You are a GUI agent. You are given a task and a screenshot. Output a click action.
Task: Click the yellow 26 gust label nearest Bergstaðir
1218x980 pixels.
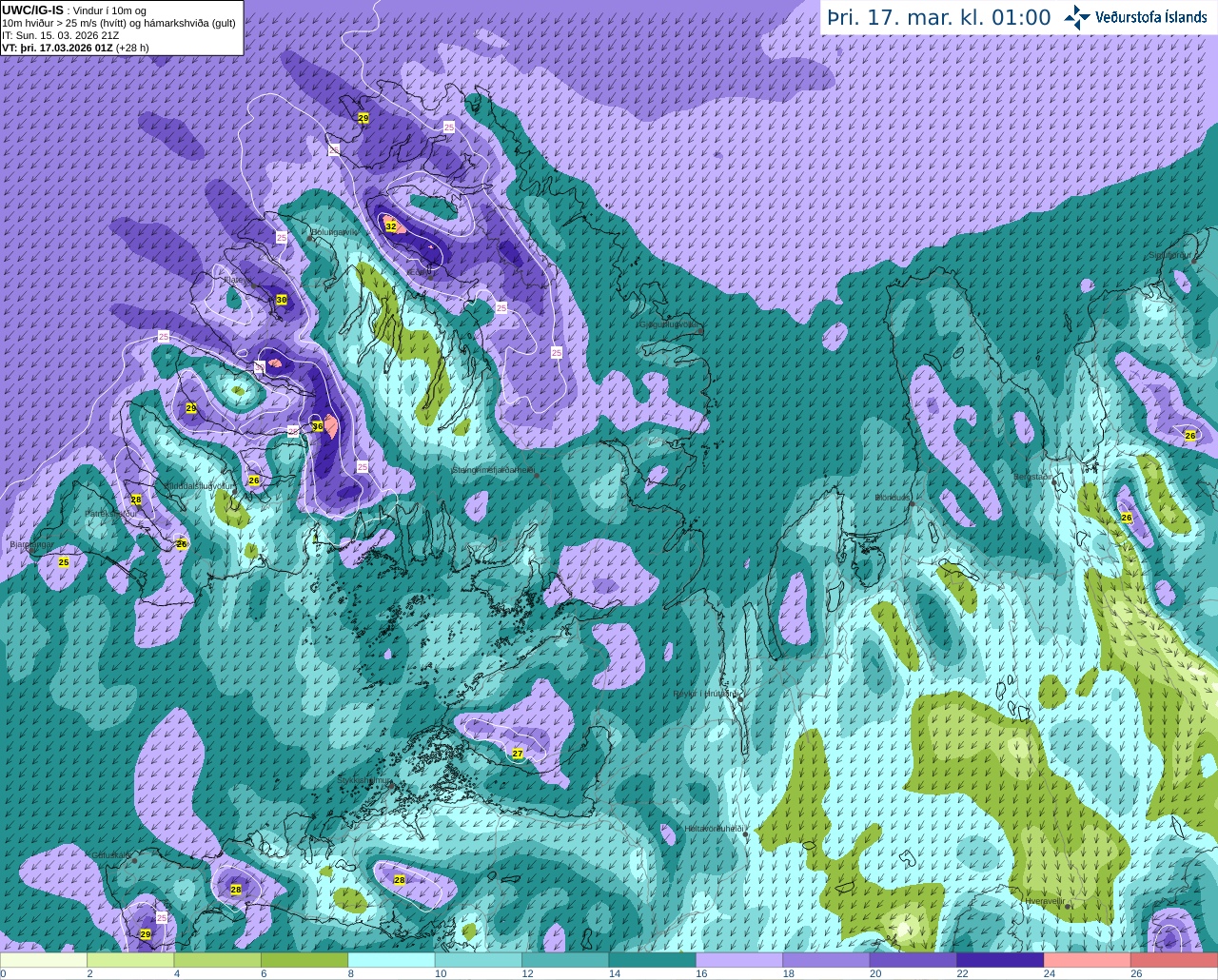(1127, 518)
